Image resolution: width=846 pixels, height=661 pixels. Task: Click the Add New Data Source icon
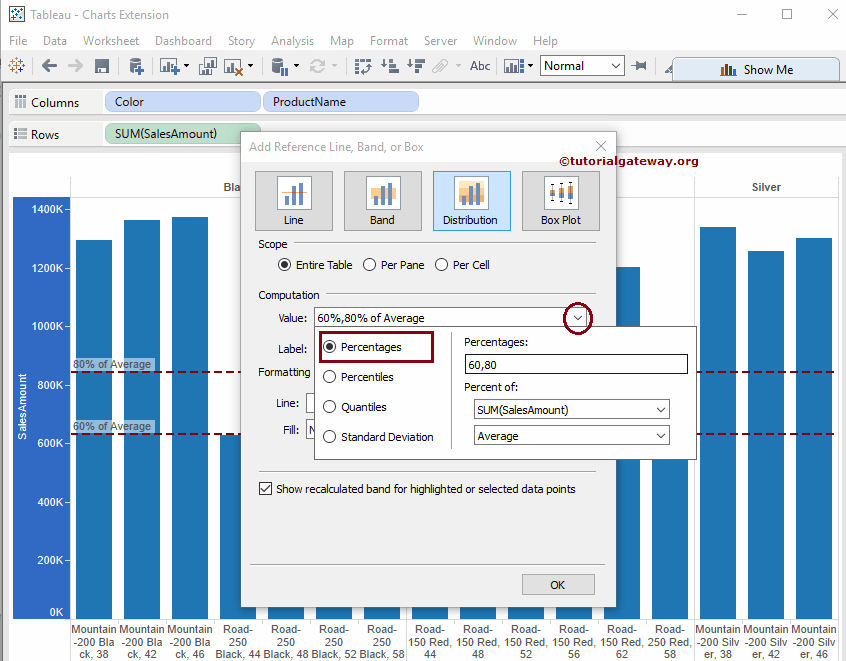[137, 66]
